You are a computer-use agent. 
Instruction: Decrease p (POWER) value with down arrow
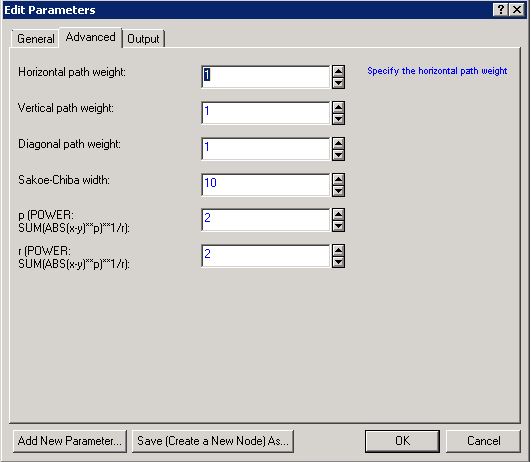[338, 226]
